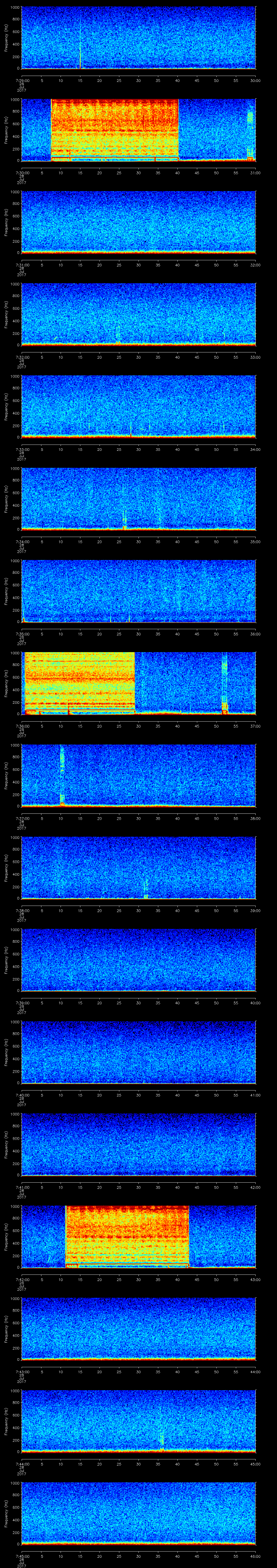This screenshot has height=1568, width=277.
Task: Open the 7:40:00 spectrogram panel
Action: (138, 1052)
